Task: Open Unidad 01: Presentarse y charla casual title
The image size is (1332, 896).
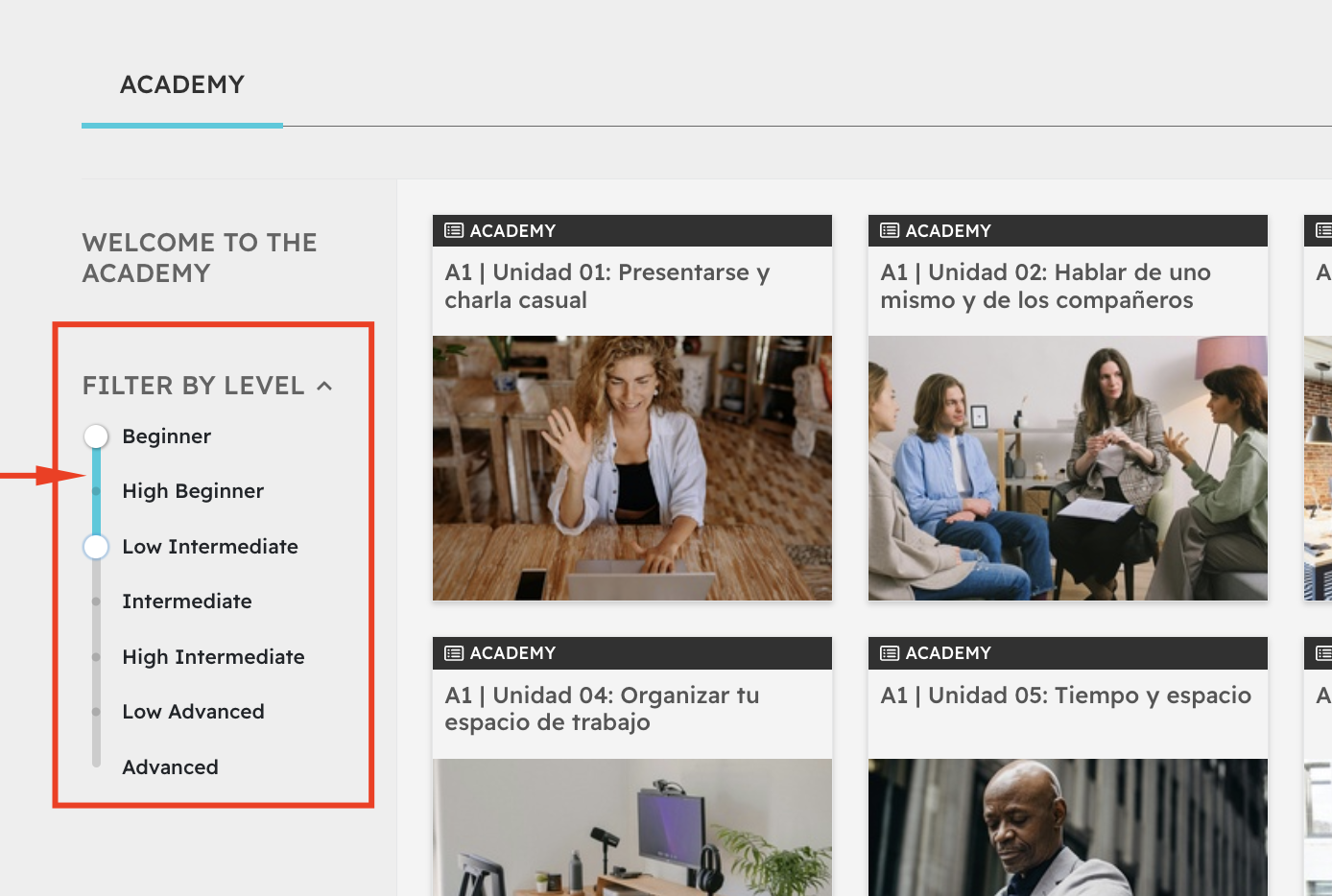Action: [x=607, y=286]
